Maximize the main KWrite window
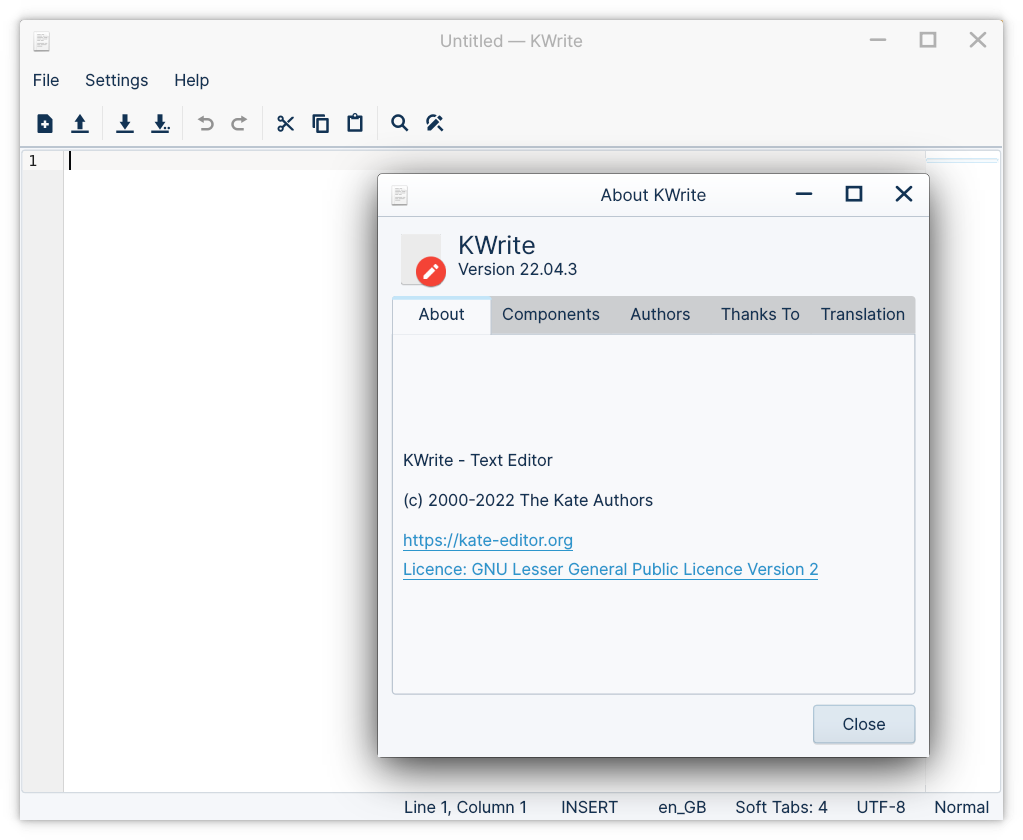 click(x=928, y=40)
